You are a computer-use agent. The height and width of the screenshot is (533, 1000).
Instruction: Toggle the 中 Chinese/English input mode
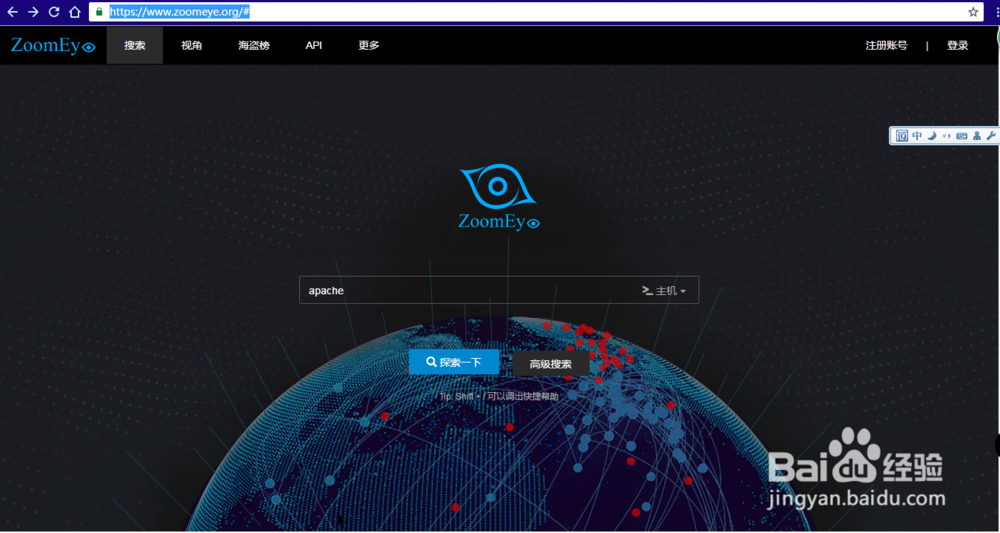[x=917, y=136]
